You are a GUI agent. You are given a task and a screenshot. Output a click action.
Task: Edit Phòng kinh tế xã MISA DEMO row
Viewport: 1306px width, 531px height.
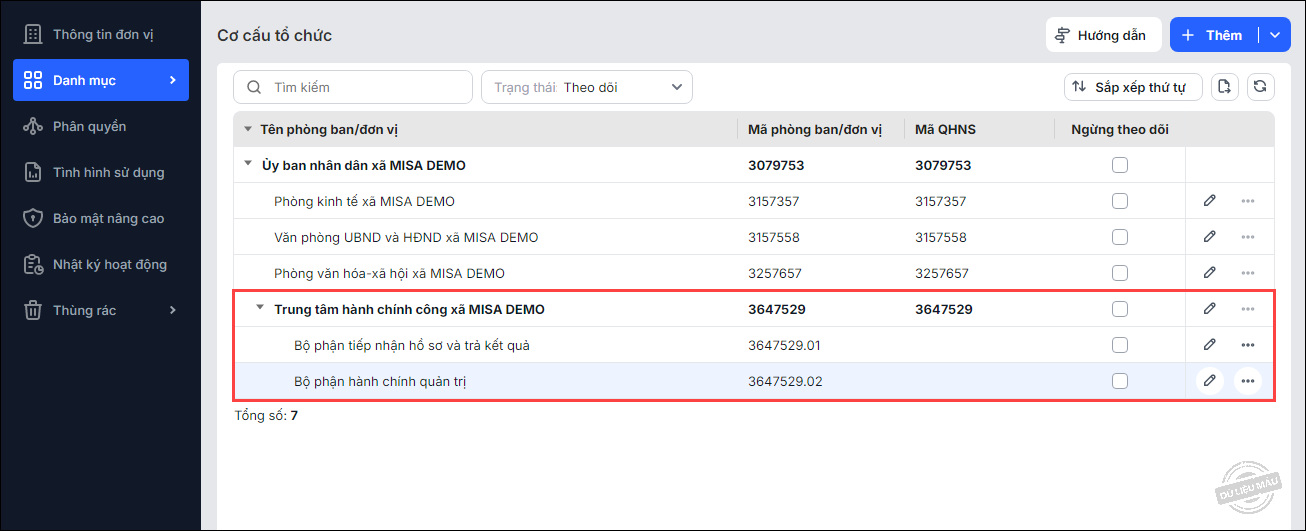coord(1209,201)
